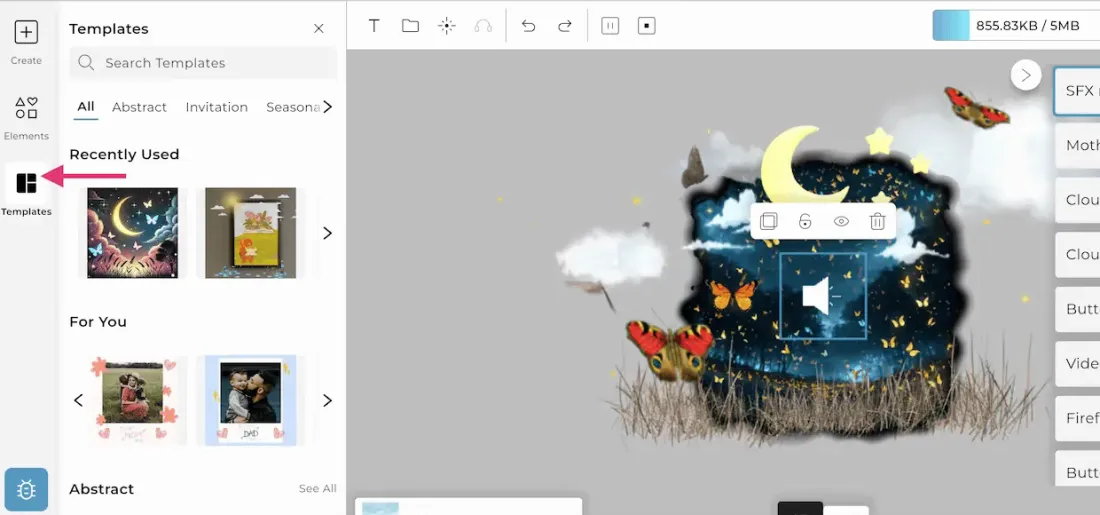Screen dimensions: 1100x515
Task: Click the storage usage bar
Action: (1016, 26)
